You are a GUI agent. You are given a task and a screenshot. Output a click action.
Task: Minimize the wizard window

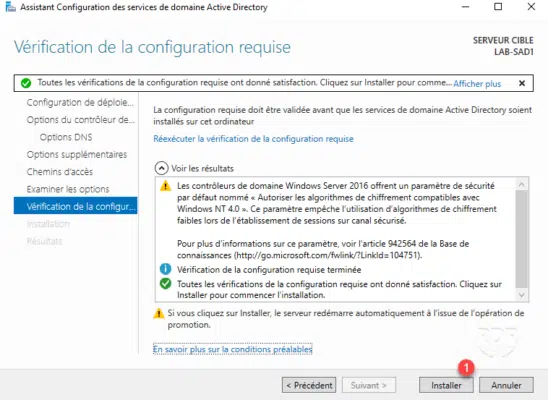coord(466,7)
